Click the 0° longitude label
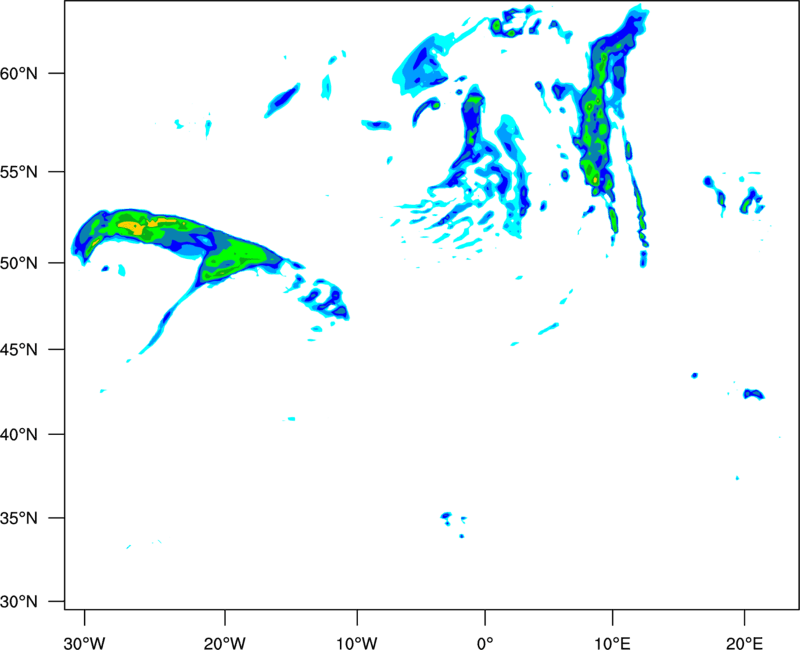Screen dimensions: 800x650 point(485,643)
